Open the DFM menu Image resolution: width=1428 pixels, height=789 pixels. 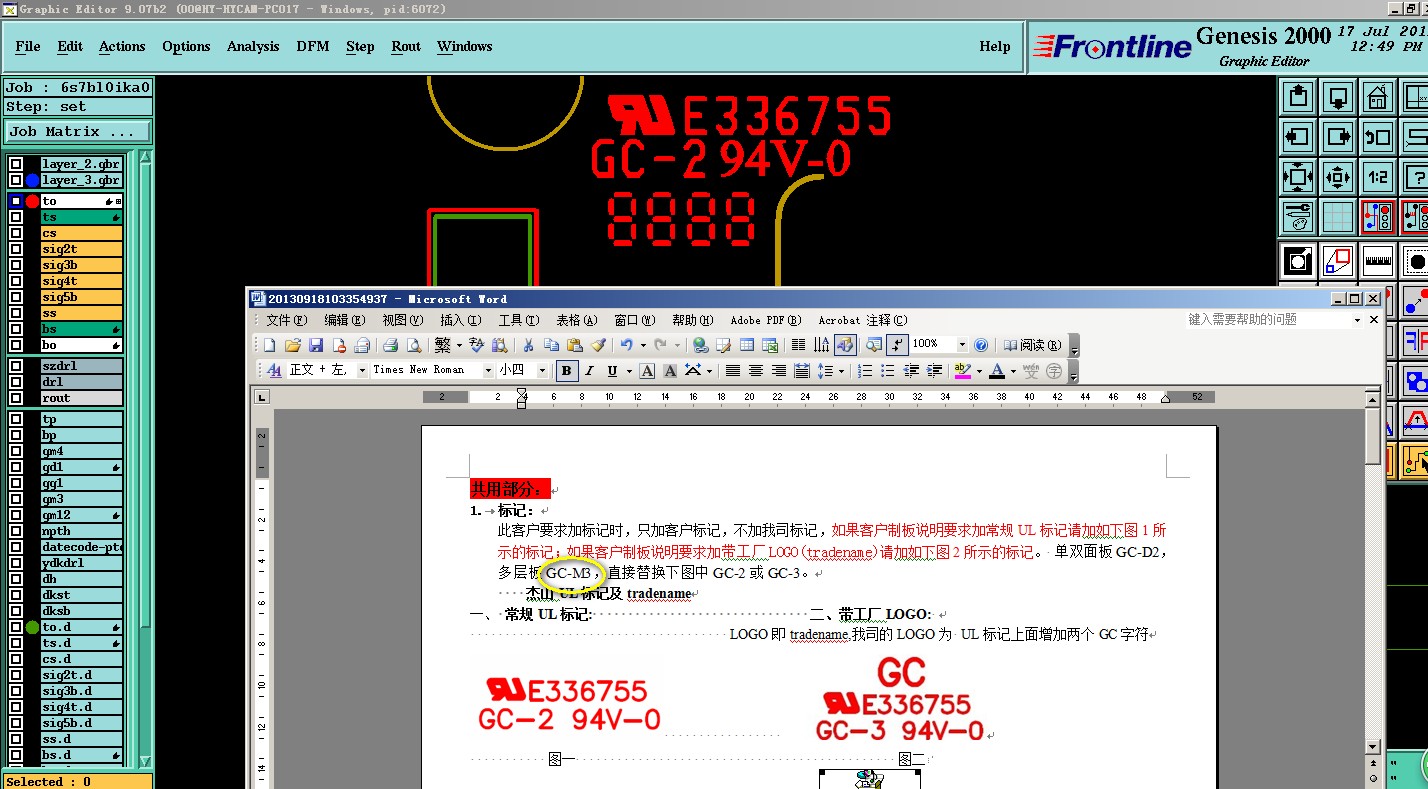pos(313,46)
